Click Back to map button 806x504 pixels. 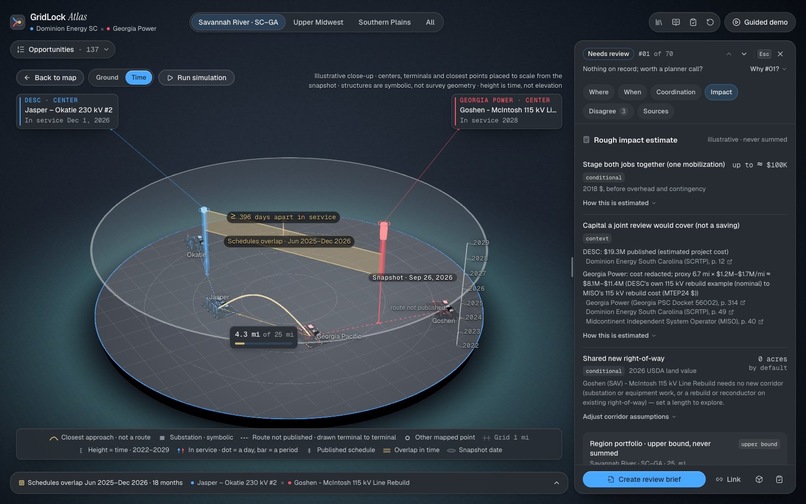pyautogui.click(x=50, y=78)
